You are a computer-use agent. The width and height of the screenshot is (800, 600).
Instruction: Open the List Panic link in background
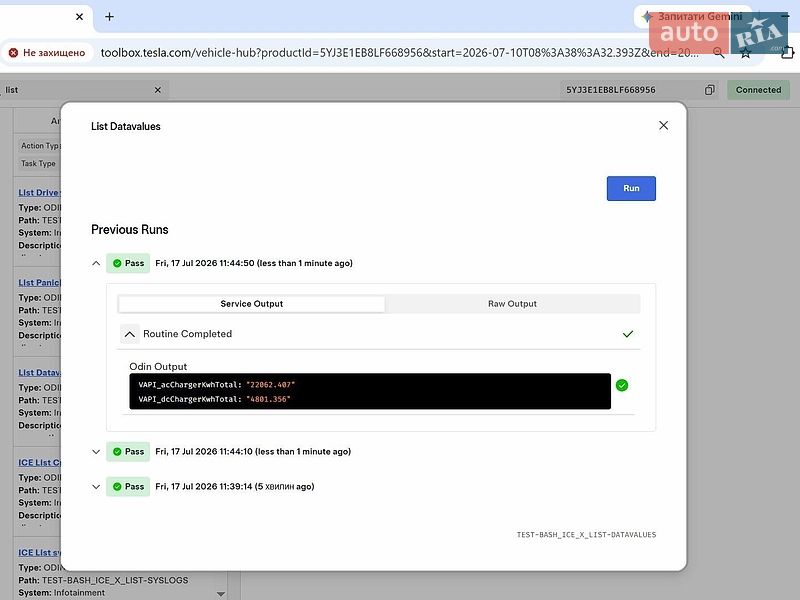click(x=39, y=282)
